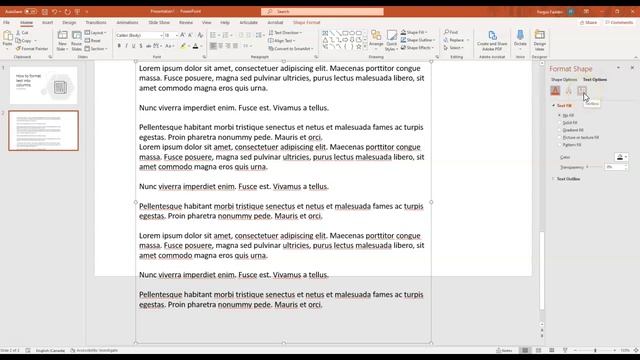Open the font name combo box
The image size is (640, 360).
click(x=139, y=36)
